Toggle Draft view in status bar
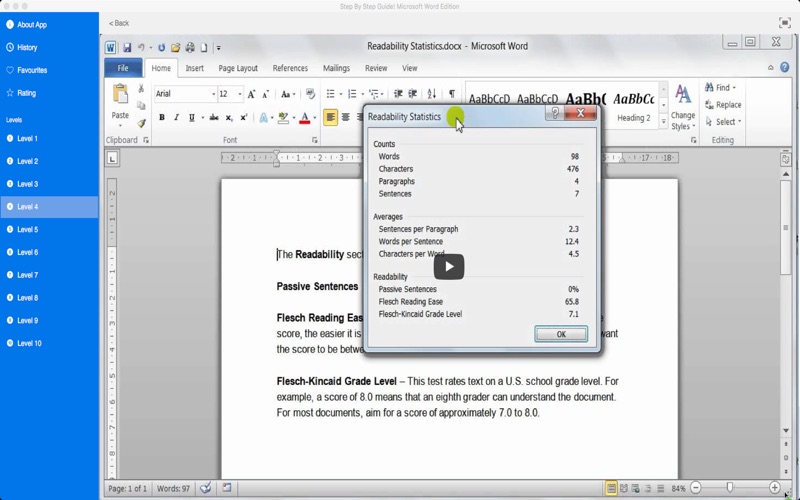Image resolution: width=800 pixels, height=500 pixels. (x=661, y=488)
